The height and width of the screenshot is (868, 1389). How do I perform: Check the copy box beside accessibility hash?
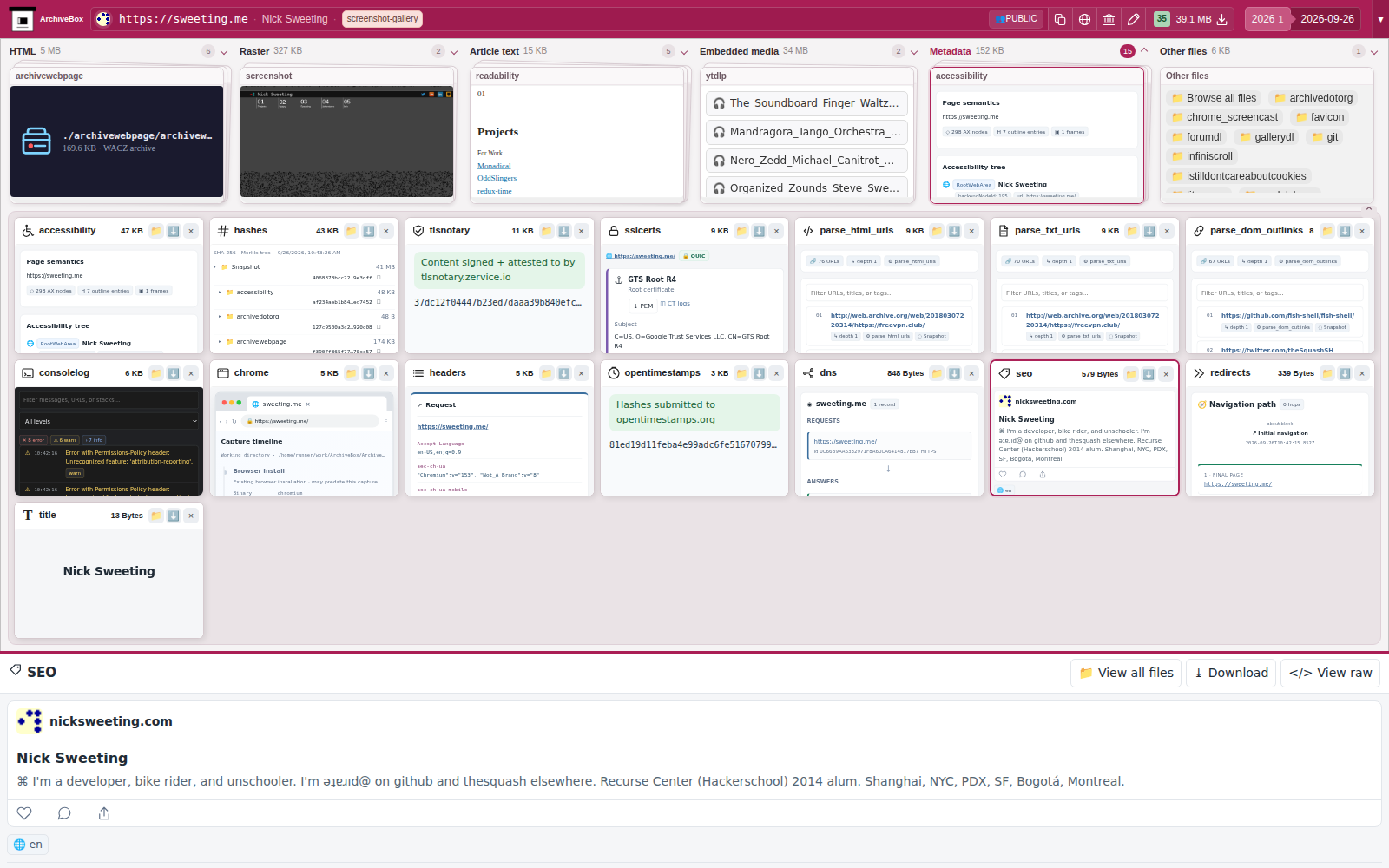pos(379,302)
